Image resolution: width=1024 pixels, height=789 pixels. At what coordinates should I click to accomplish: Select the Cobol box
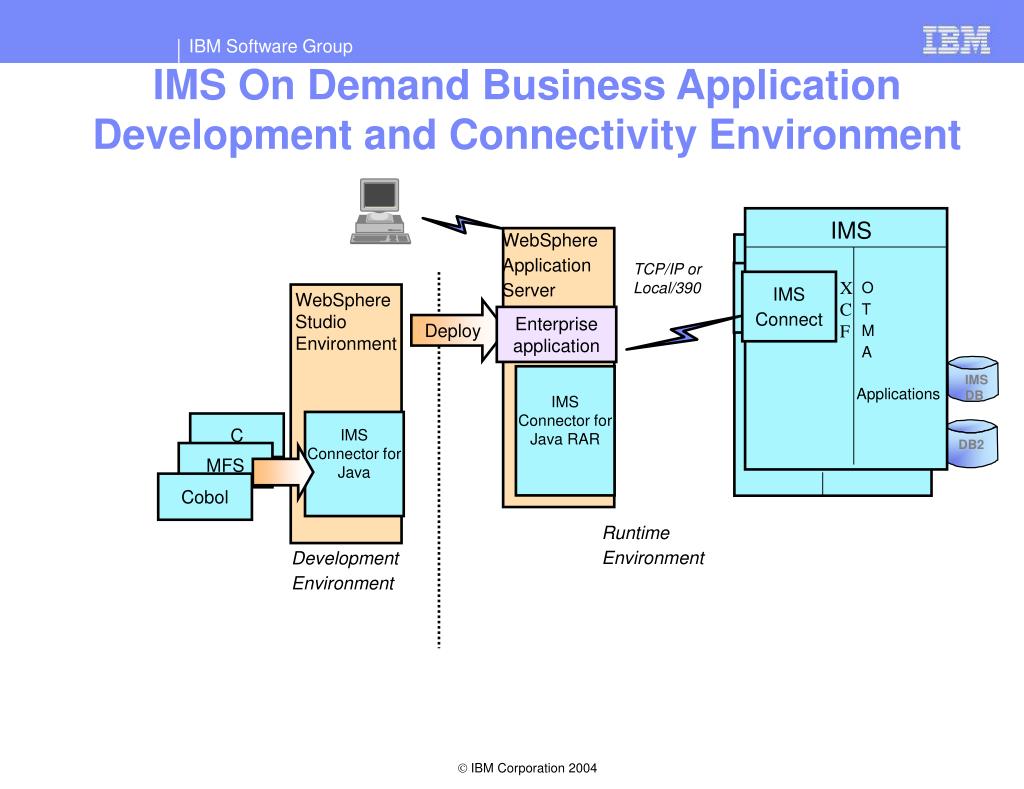pos(205,497)
